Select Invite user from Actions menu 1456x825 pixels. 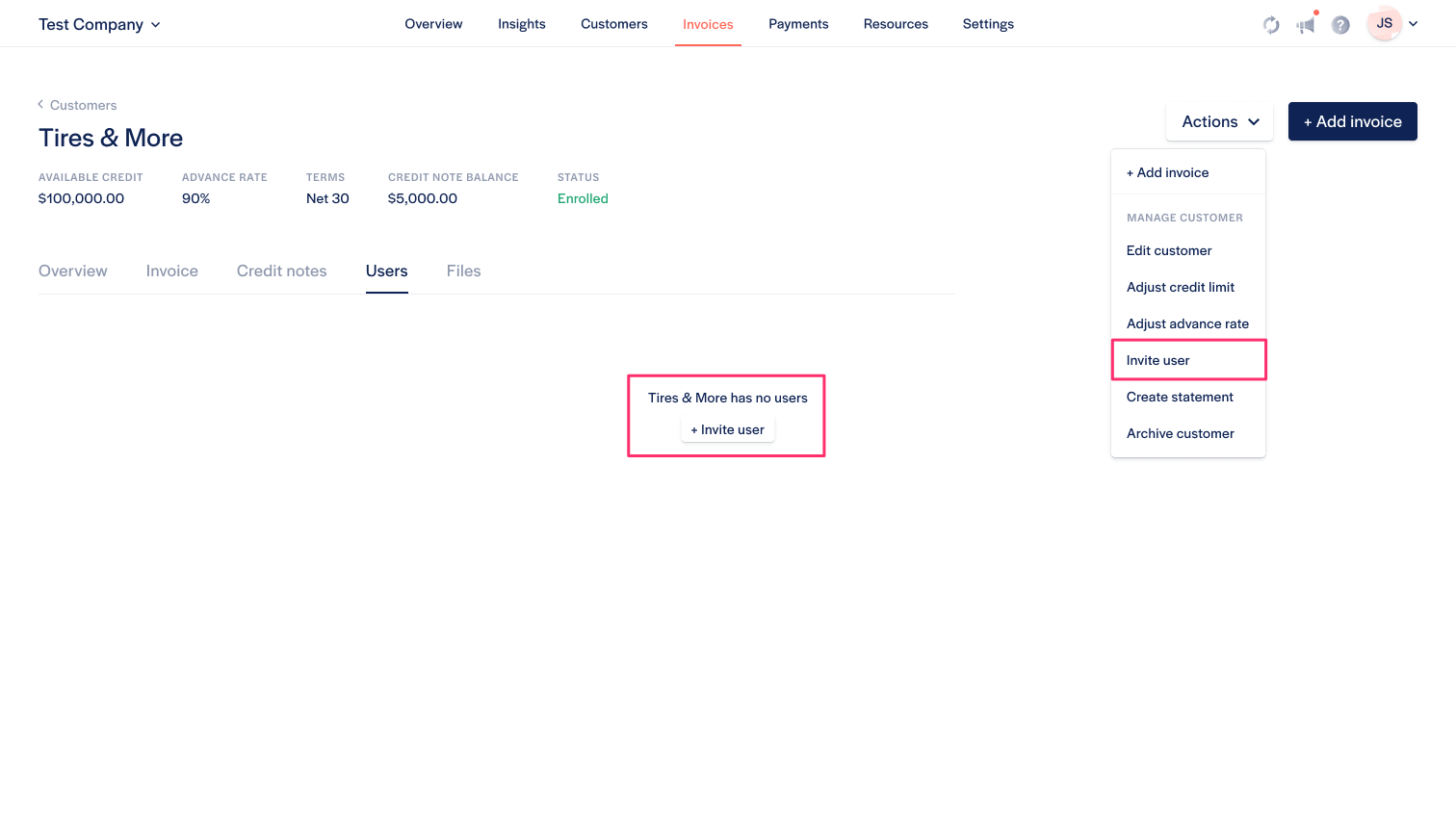pos(1157,360)
